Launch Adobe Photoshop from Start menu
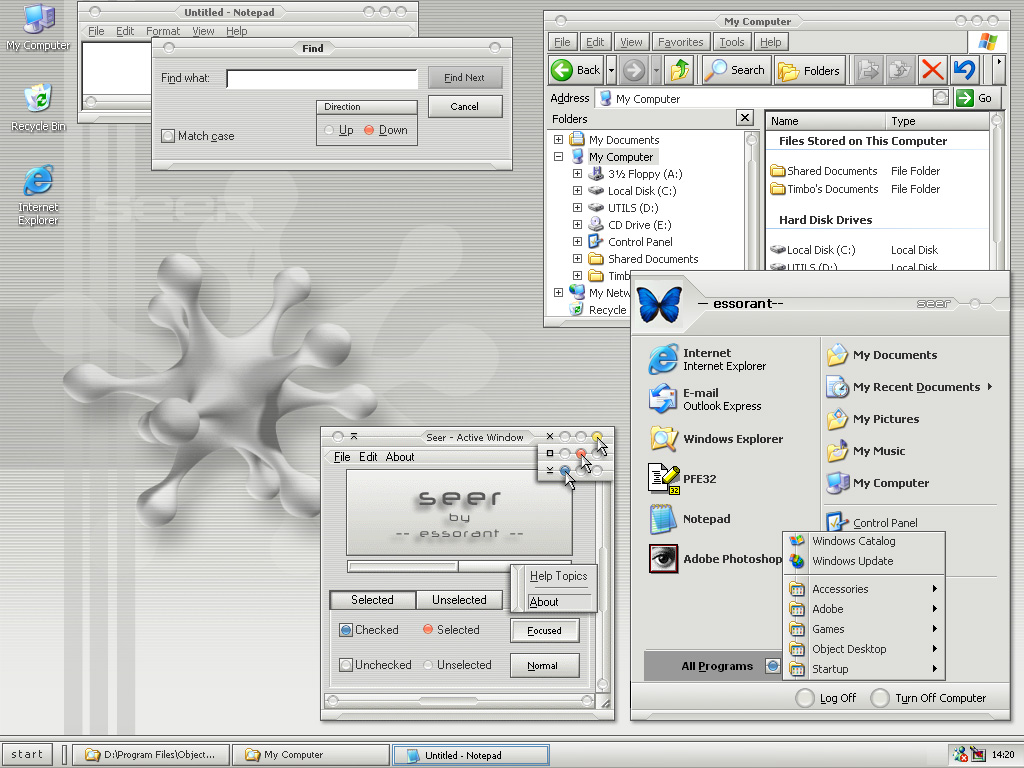1024x768 pixels. click(716, 559)
